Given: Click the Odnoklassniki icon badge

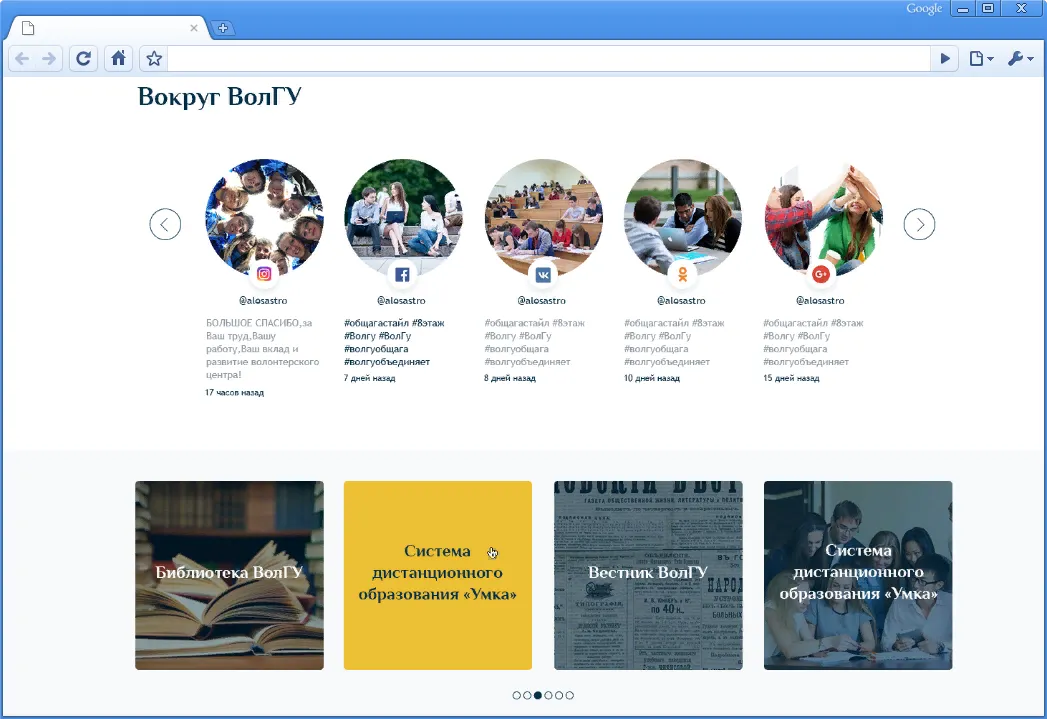Looking at the screenshot, I should coord(682,274).
